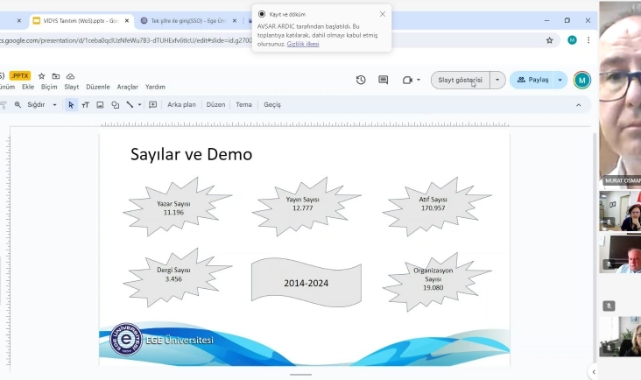Open the Chrome three-dot menu

[x=588, y=40]
